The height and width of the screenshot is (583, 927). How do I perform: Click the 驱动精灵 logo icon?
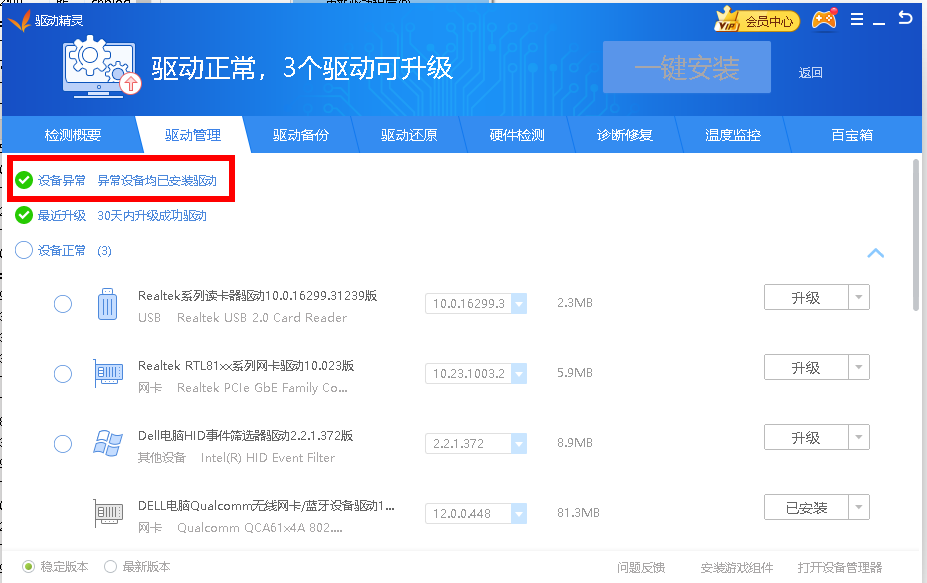(x=19, y=21)
